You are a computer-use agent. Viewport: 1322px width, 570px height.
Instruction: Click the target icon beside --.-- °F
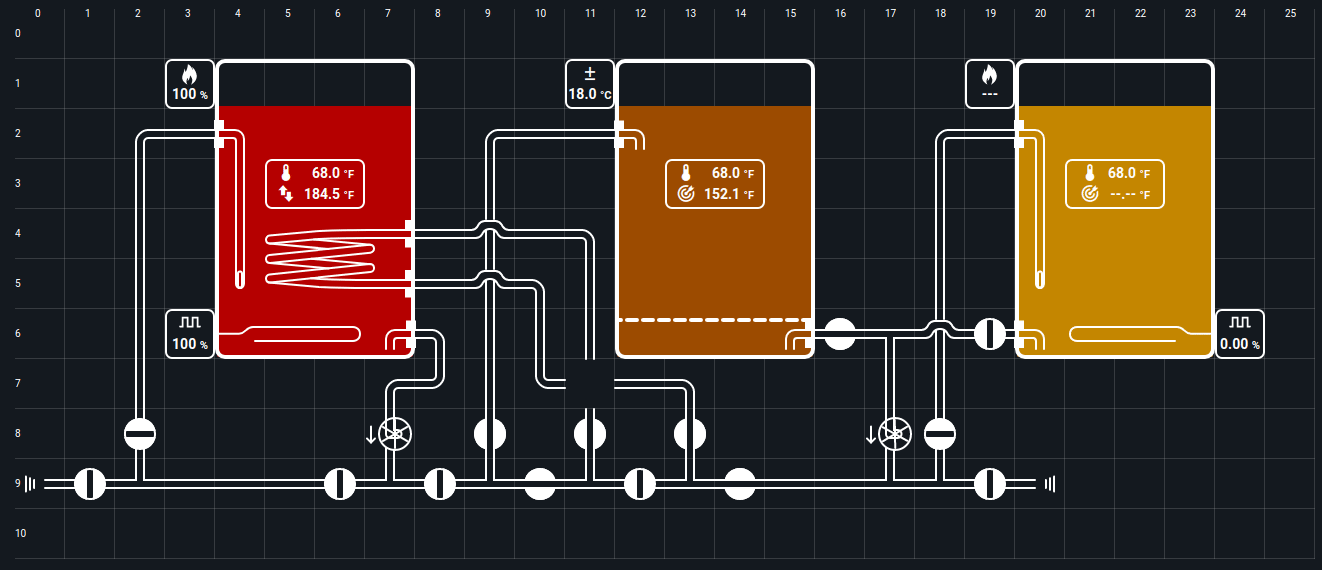pos(1090,194)
